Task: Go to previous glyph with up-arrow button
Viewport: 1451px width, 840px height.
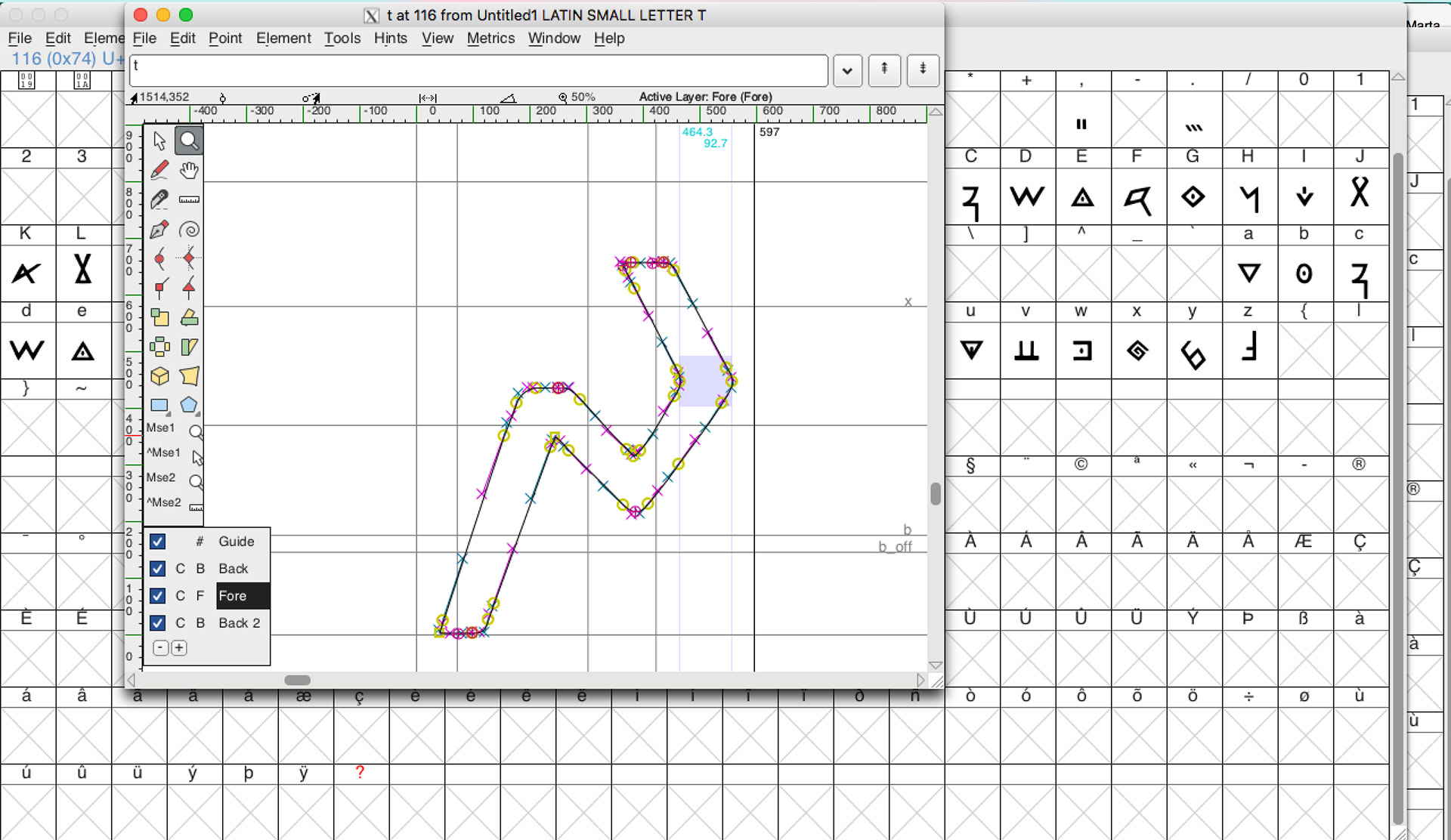Action: (x=885, y=70)
